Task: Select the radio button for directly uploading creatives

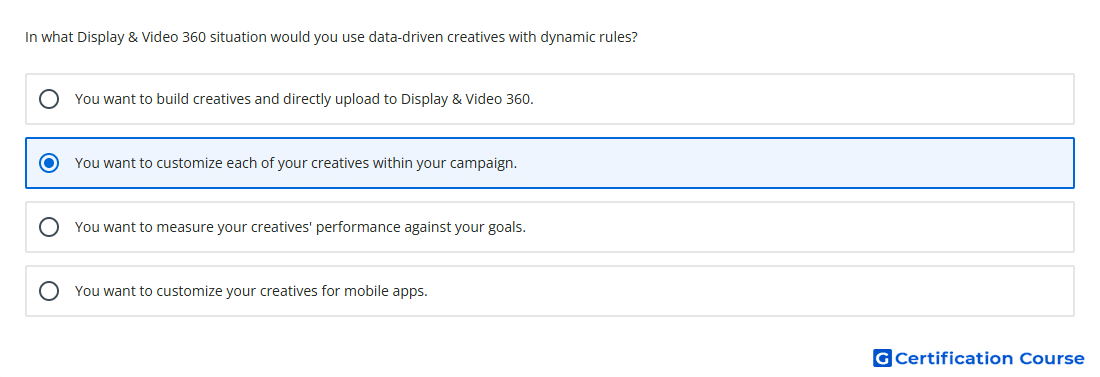Action: point(49,99)
